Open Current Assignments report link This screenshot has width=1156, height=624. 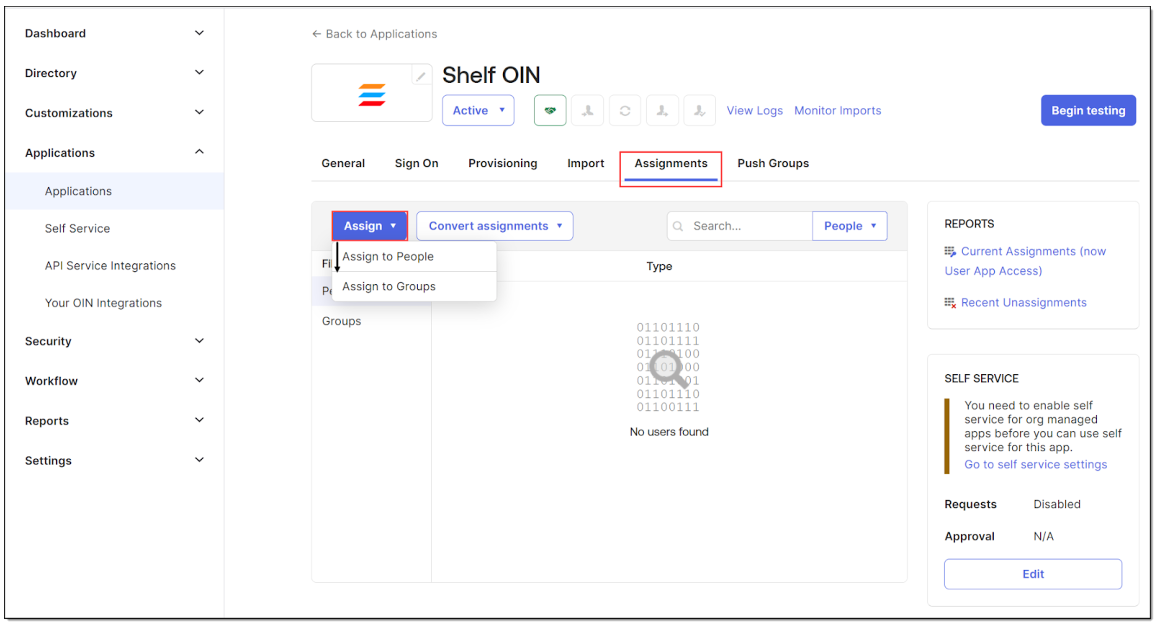coord(1026,261)
